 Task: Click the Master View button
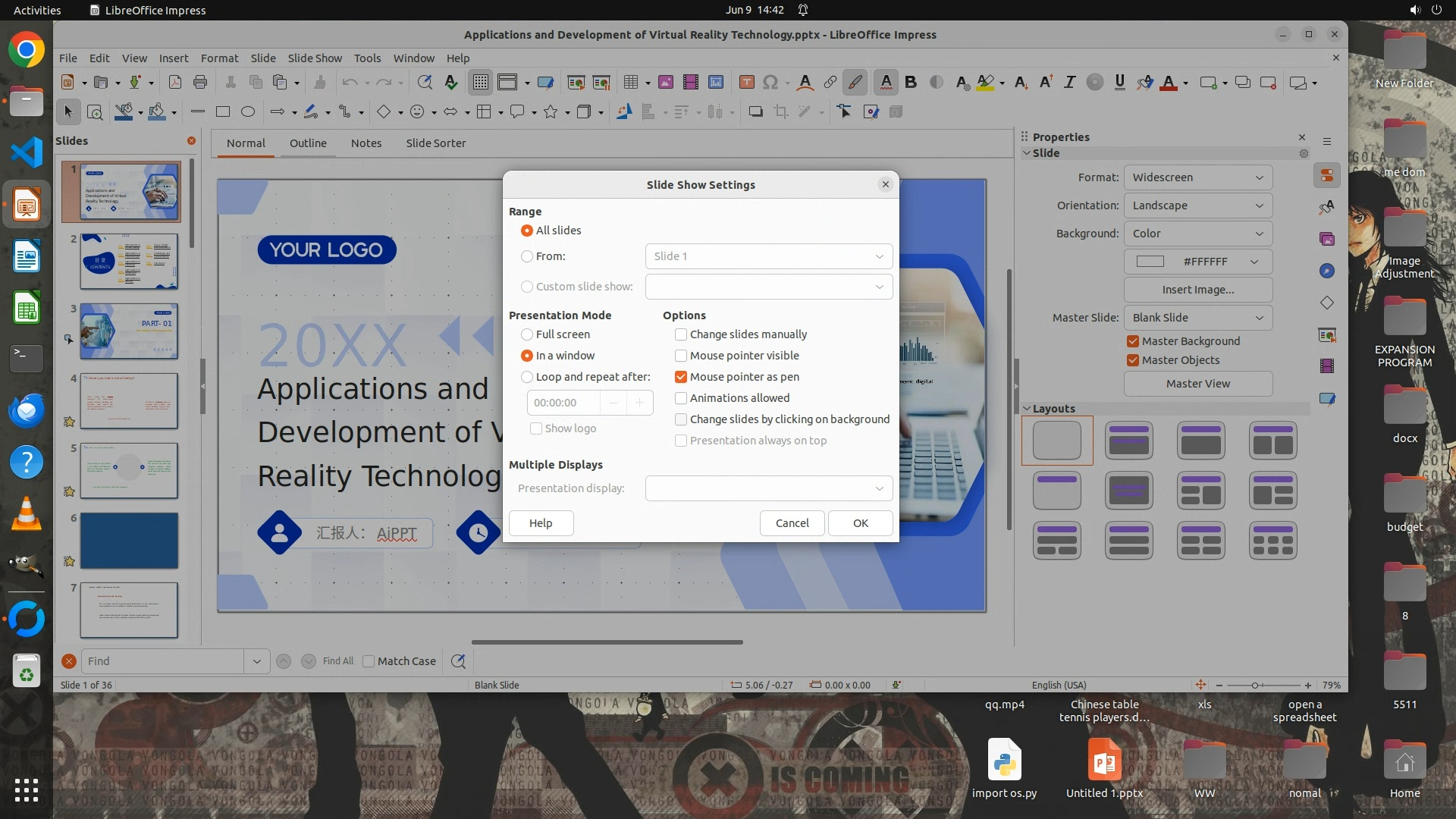tap(1197, 384)
